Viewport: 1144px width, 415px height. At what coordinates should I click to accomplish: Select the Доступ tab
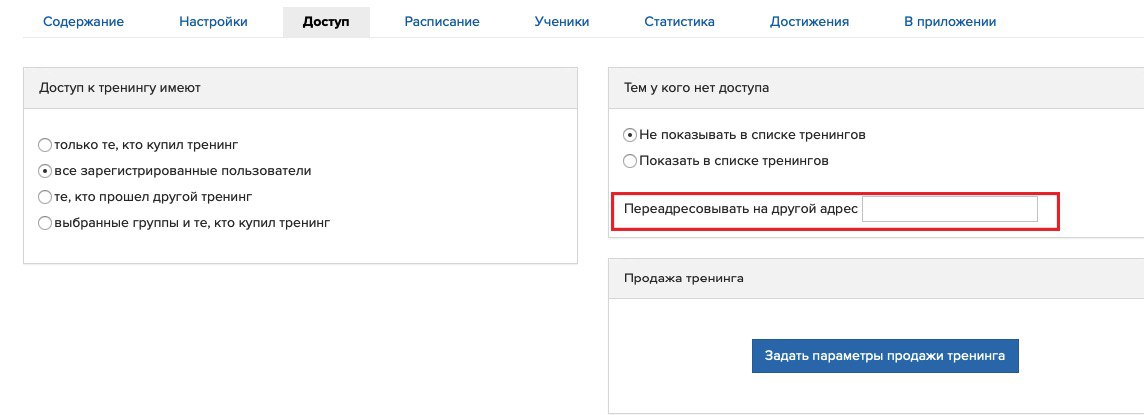(x=326, y=22)
